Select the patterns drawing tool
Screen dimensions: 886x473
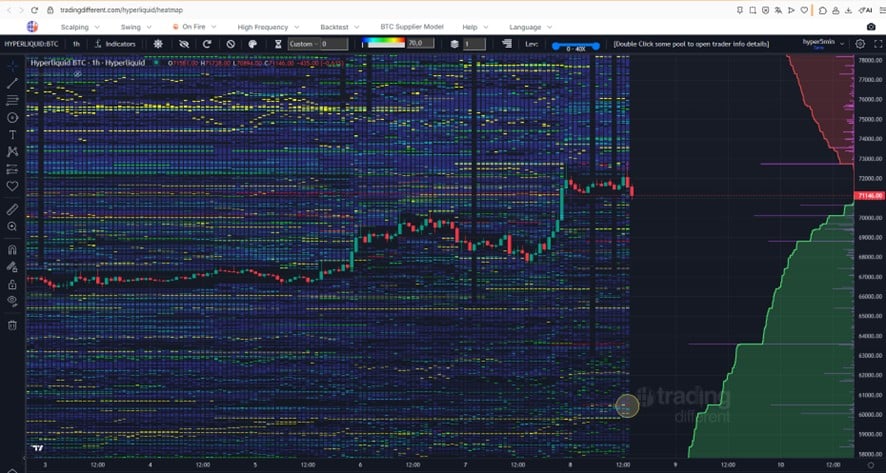pyautogui.click(x=12, y=151)
